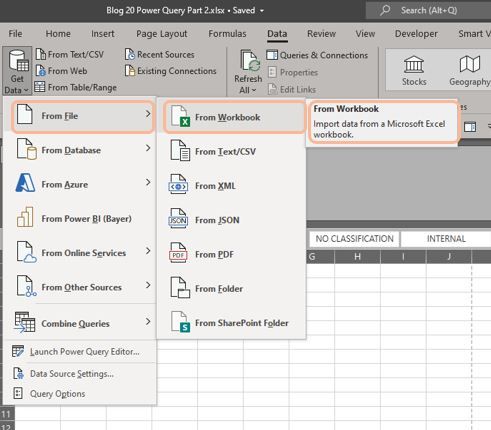Click the From PDF file icon

pyautogui.click(x=178, y=253)
